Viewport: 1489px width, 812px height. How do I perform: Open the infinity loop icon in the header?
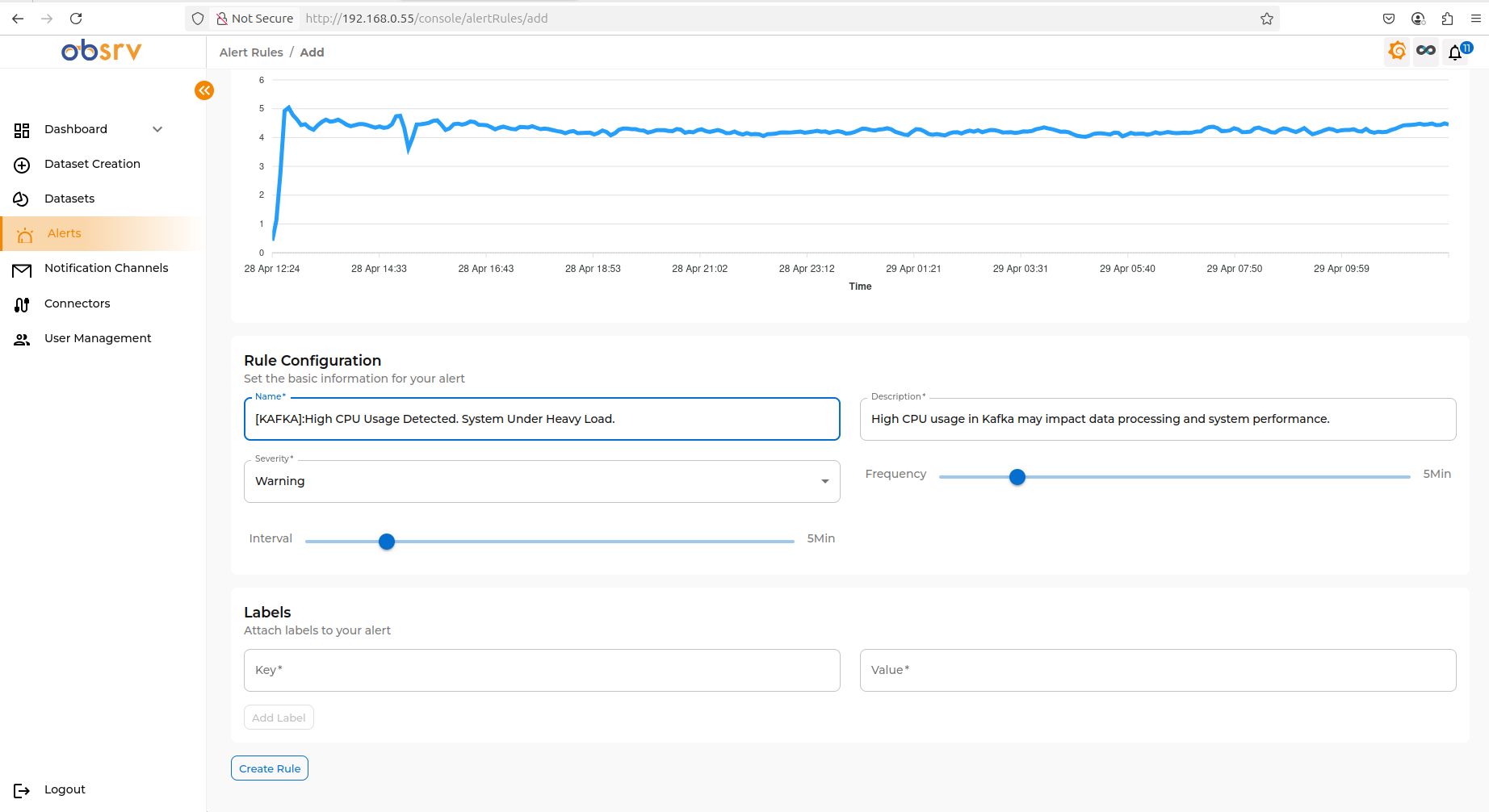pos(1426,51)
